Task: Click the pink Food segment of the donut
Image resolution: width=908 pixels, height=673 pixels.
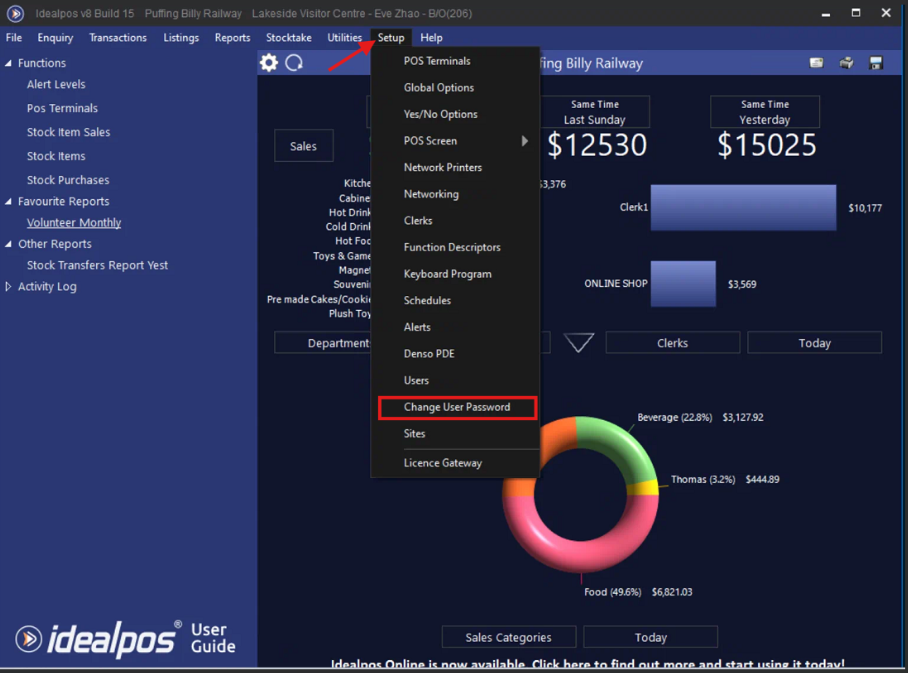Action: click(x=579, y=555)
